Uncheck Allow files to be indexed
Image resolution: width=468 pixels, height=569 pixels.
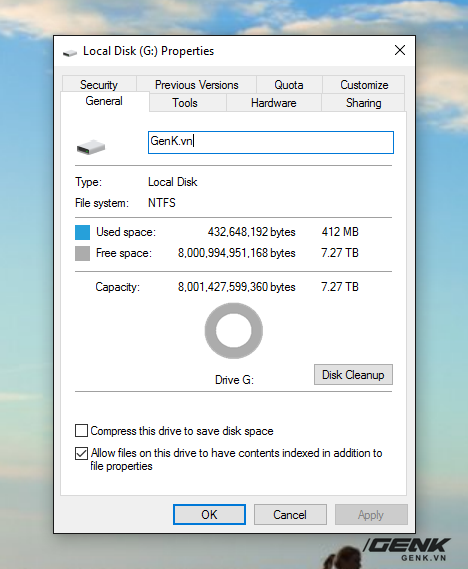pyautogui.click(x=81, y=453)
